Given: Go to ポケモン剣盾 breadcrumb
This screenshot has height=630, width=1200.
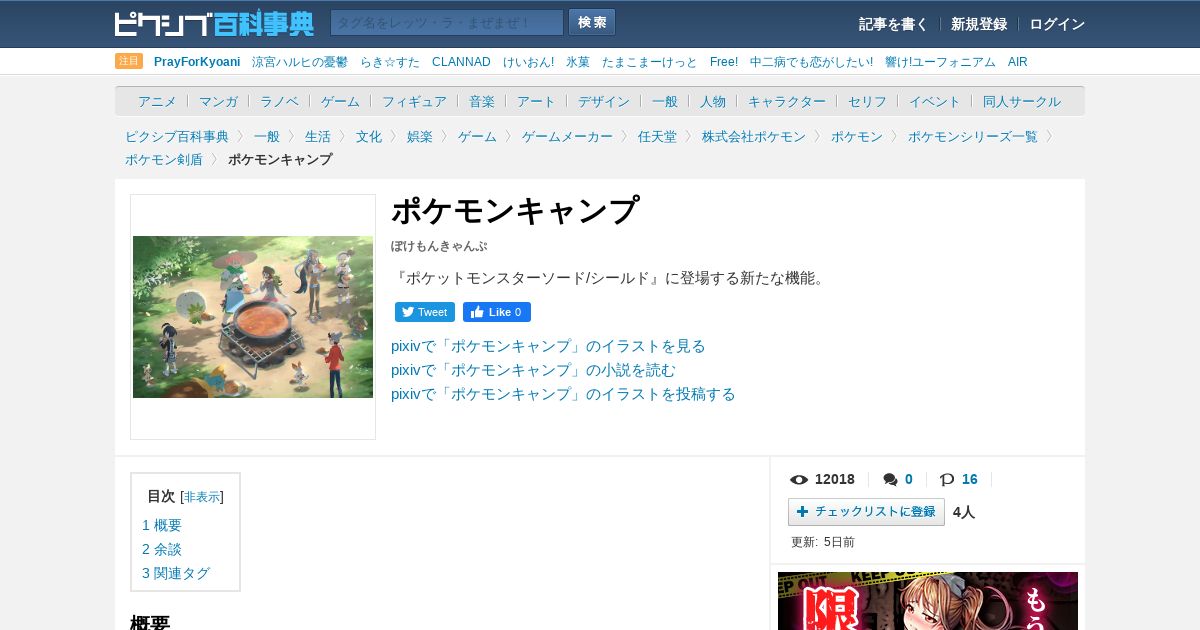Looking at the screenshot, I should coord(164,159).
